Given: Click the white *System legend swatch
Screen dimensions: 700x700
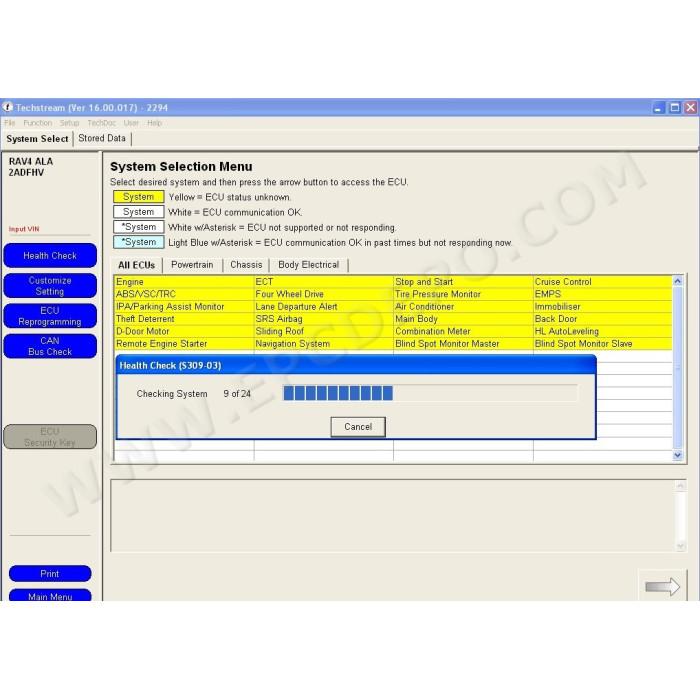Looking at the screenshot, I should pos(139,227).
